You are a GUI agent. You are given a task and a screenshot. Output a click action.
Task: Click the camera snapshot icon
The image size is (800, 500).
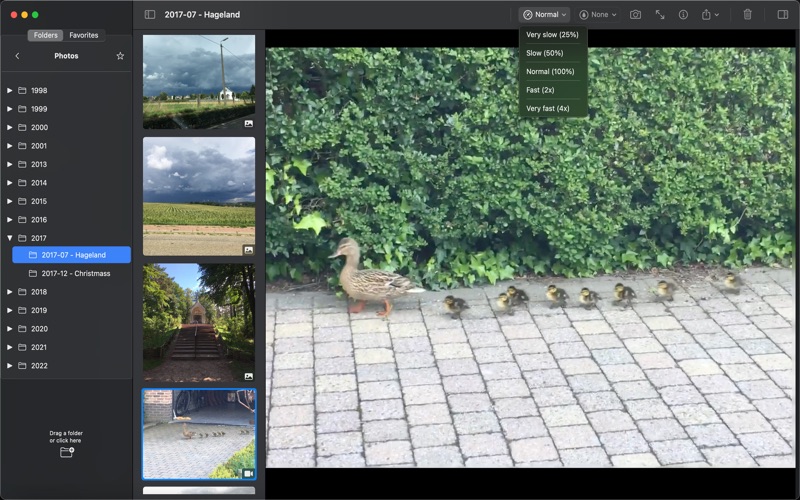pyautogui.click(x=635, y=15)
